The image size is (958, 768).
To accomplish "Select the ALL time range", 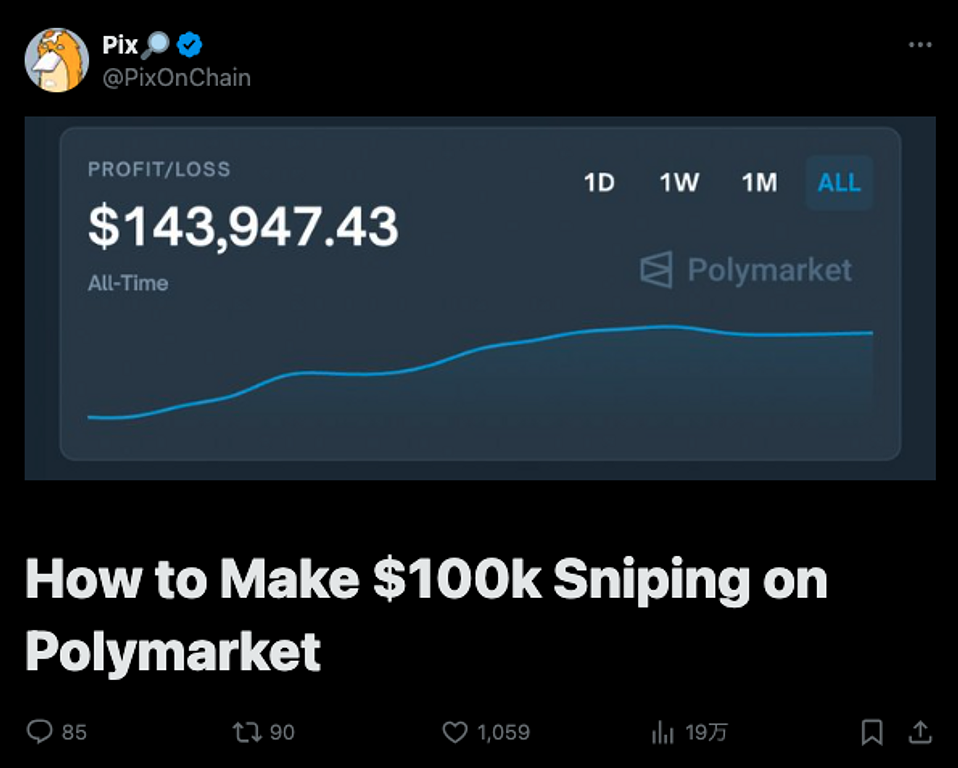I will [x=839, y=183].
